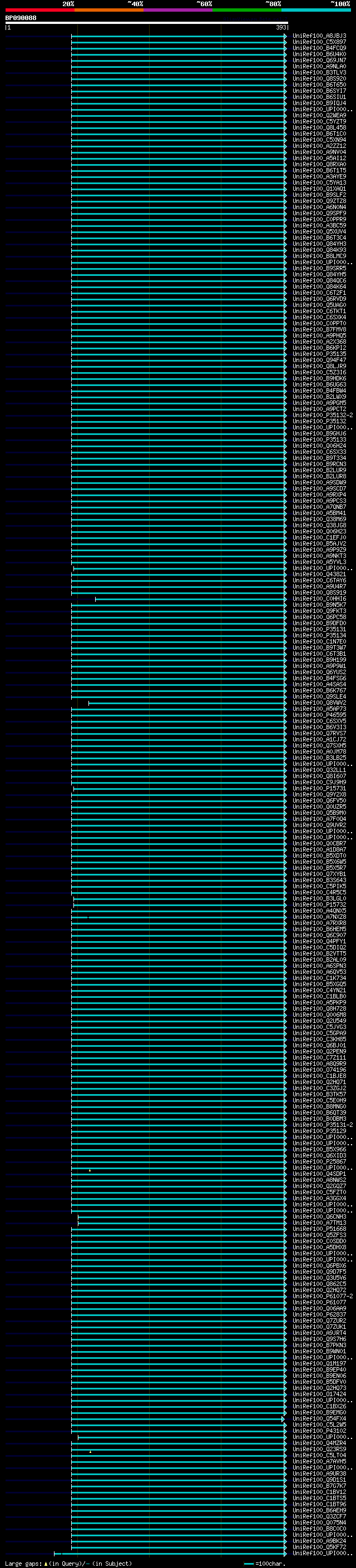Select hit UniRef100_P35135
This screenshot has width=356, height=1568.
[319, 354]
